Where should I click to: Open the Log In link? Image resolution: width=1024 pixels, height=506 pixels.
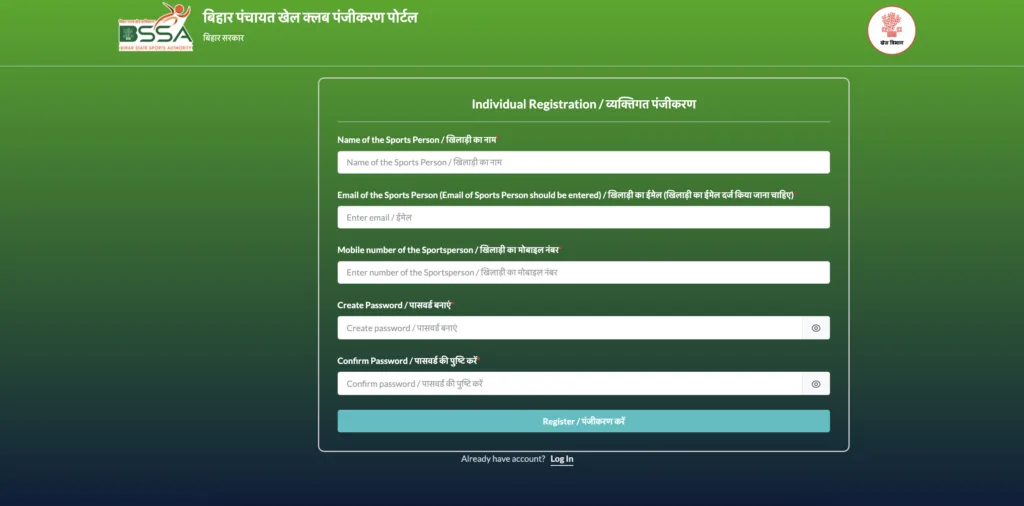pos(562,459)
